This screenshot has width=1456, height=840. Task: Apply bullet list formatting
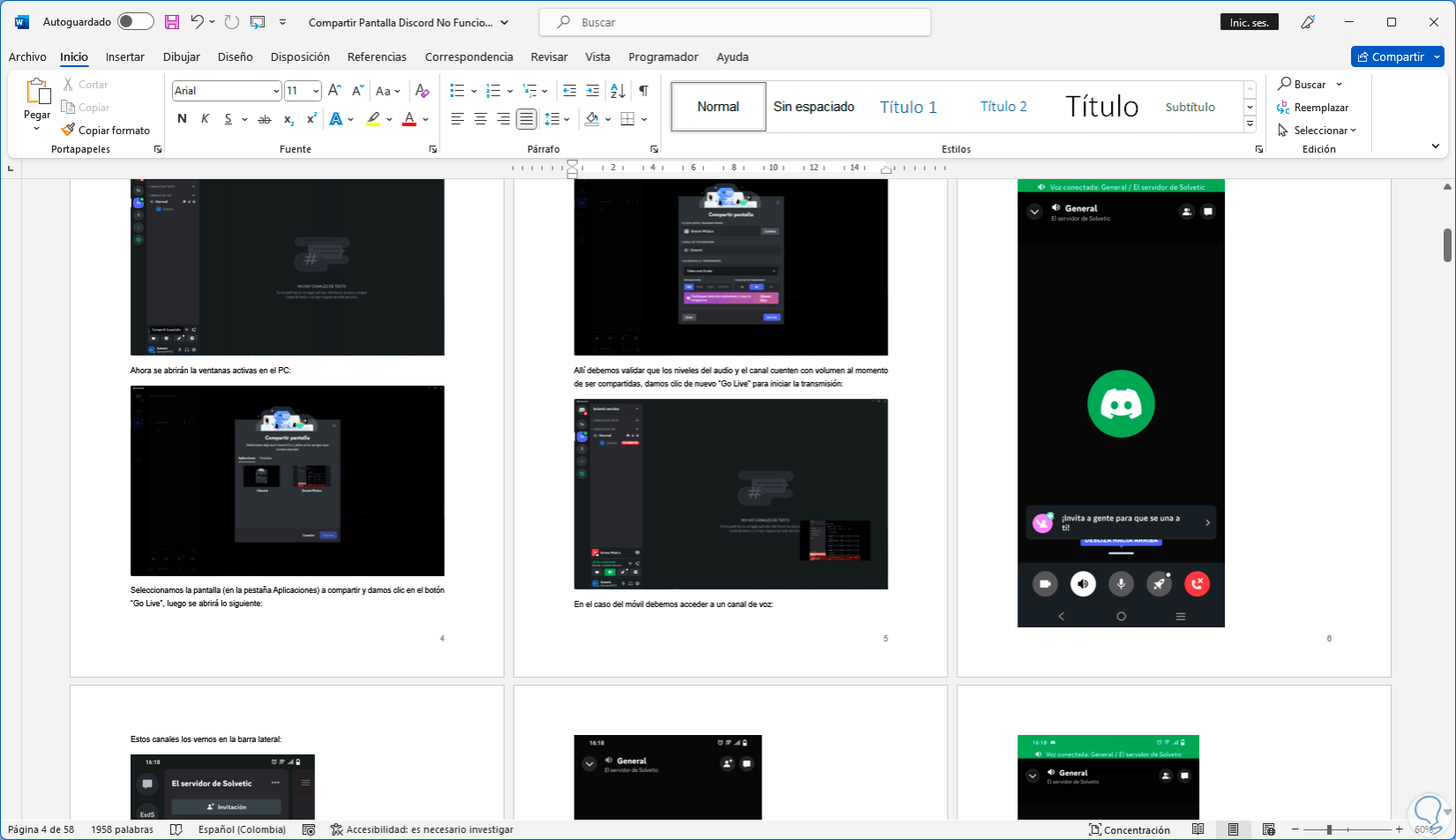[456, 91]
